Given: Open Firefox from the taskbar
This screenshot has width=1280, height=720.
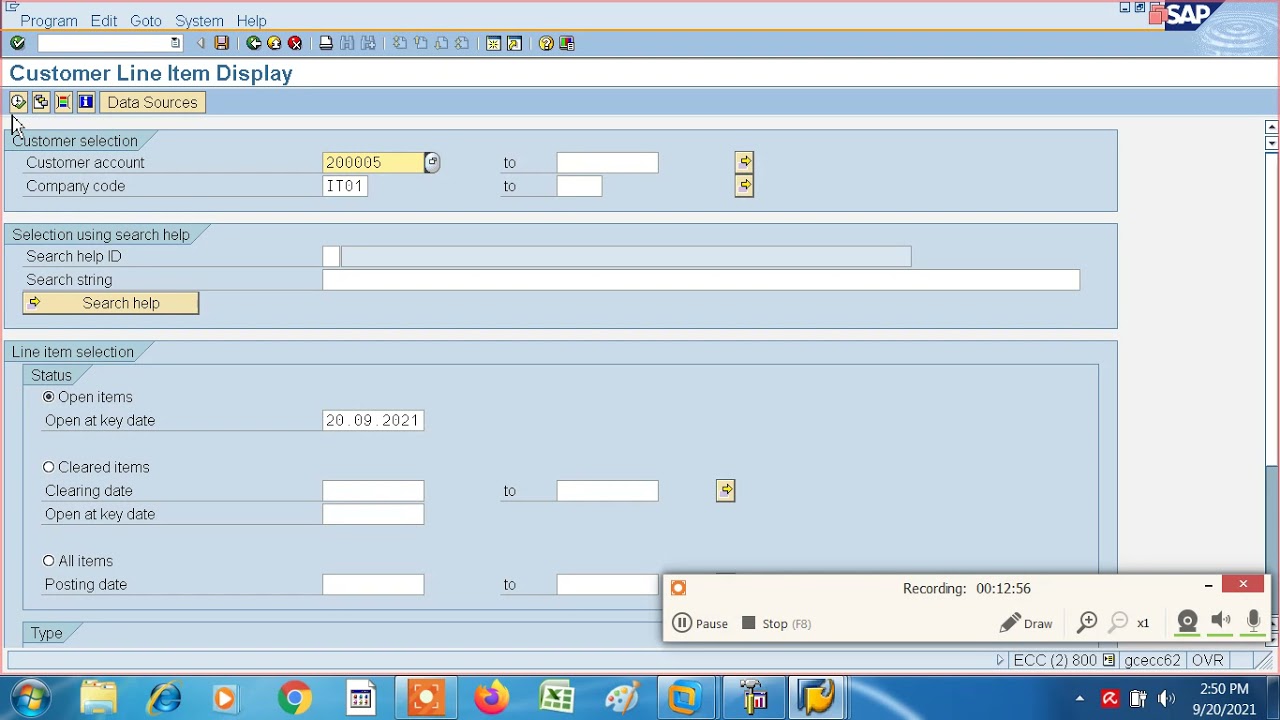Looking at the screenshot, I should point(491,698).
